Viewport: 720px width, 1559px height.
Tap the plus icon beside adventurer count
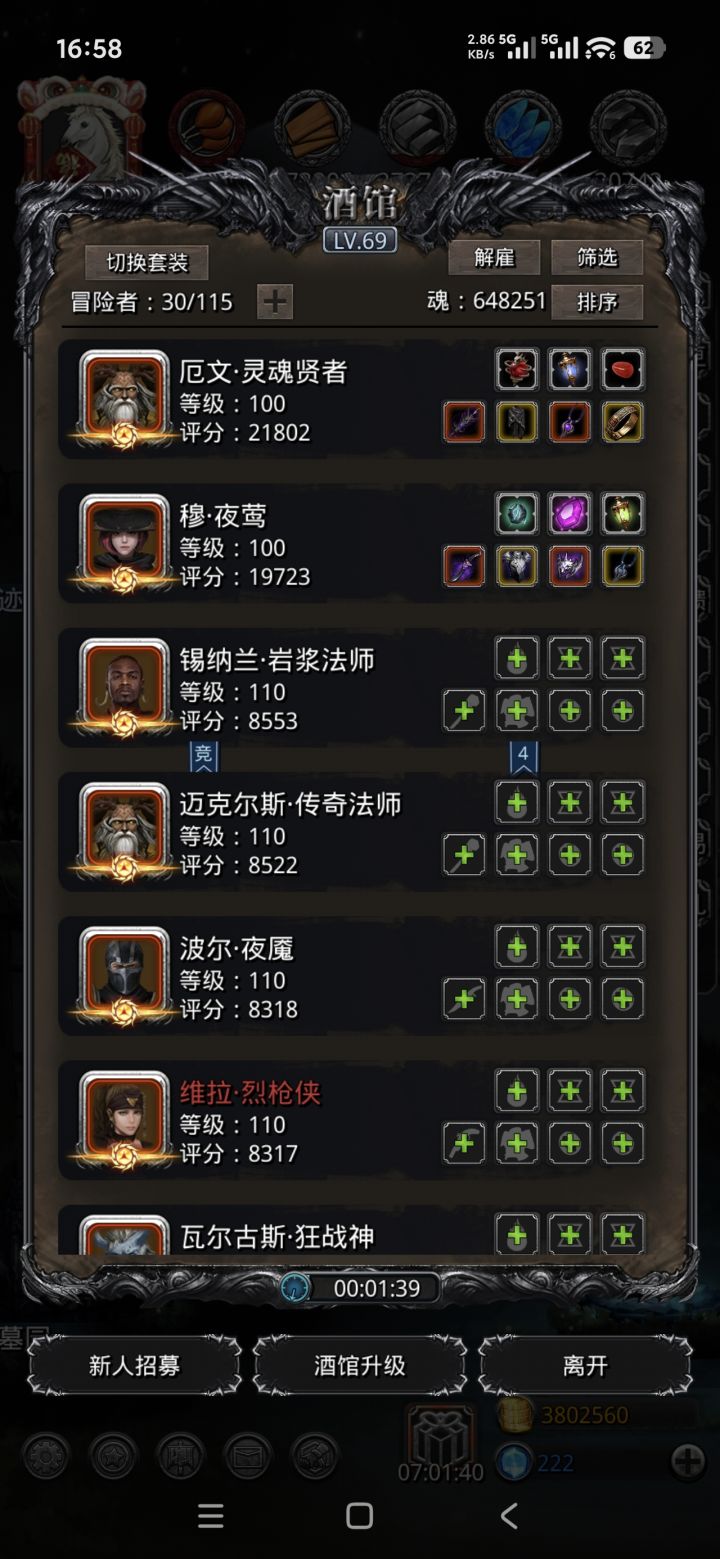(275, 301)
